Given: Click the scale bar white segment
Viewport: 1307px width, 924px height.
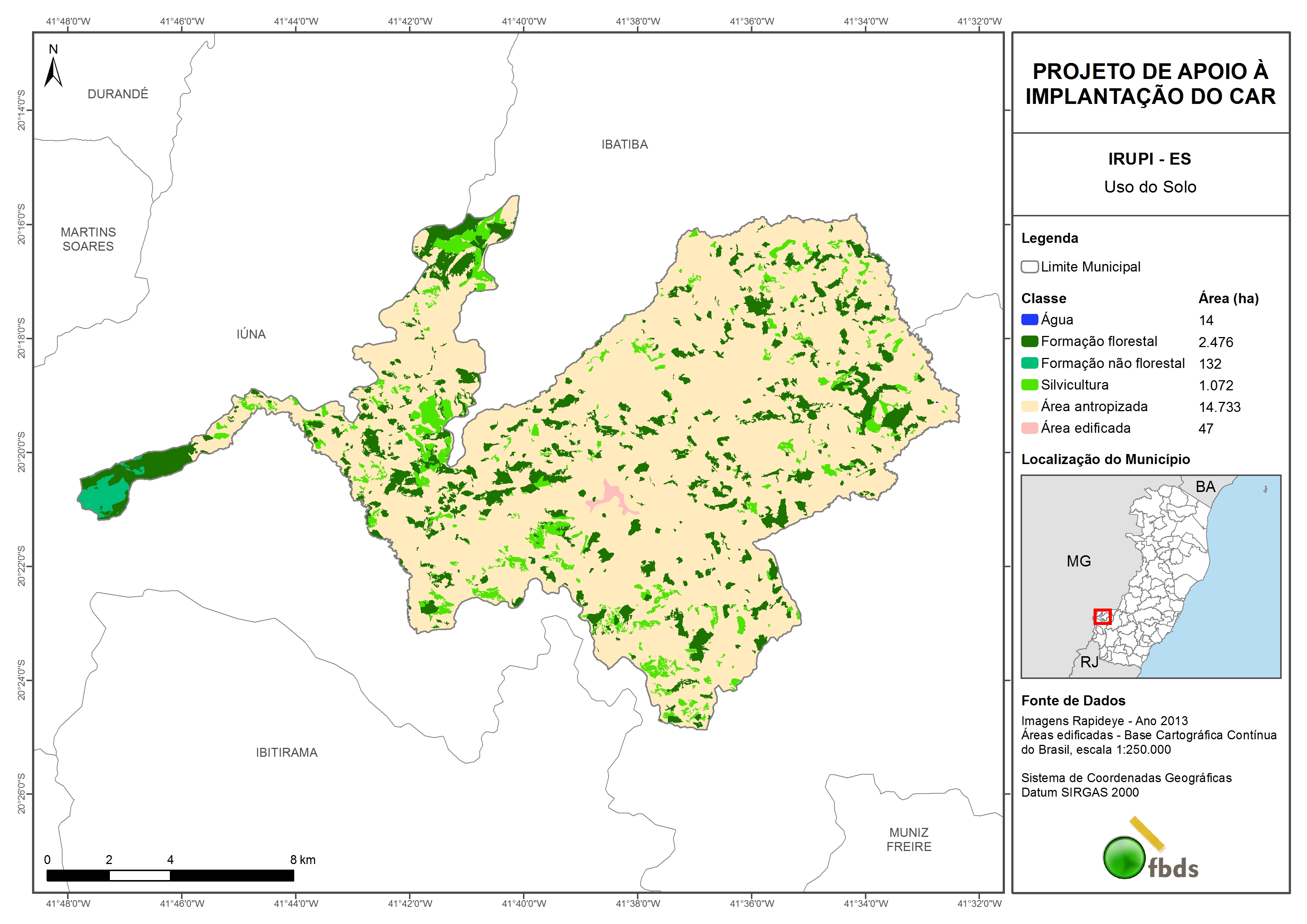Looking at the screenshot, I should [139, 876].
